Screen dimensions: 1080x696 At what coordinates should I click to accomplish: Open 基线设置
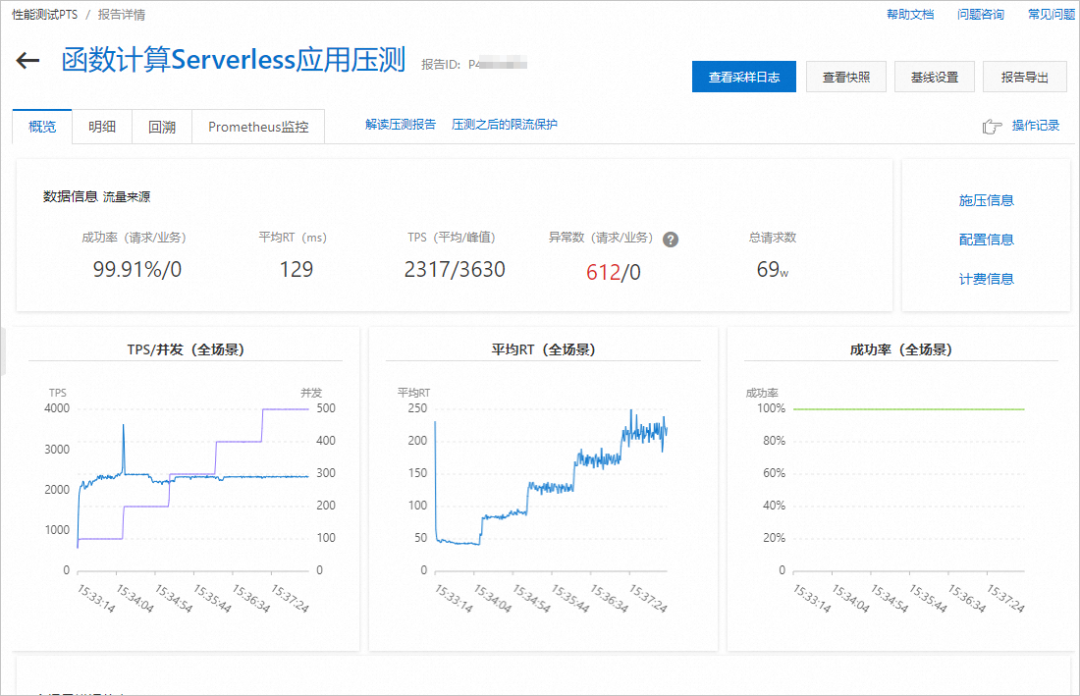coord(935,76)
